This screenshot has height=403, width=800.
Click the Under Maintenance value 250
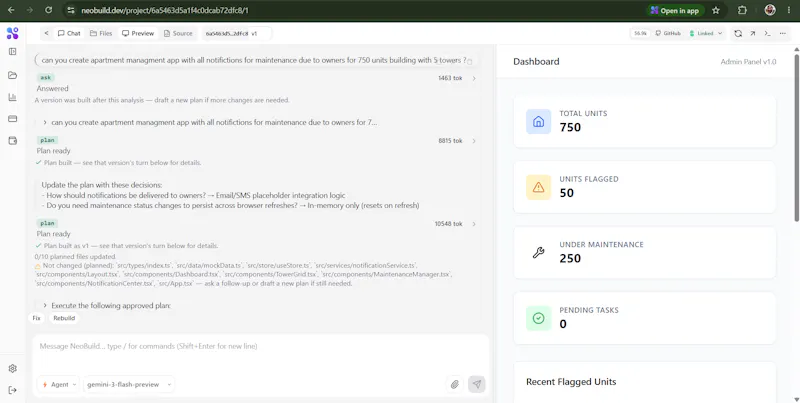pyautogui.click(x=570, y=258)
